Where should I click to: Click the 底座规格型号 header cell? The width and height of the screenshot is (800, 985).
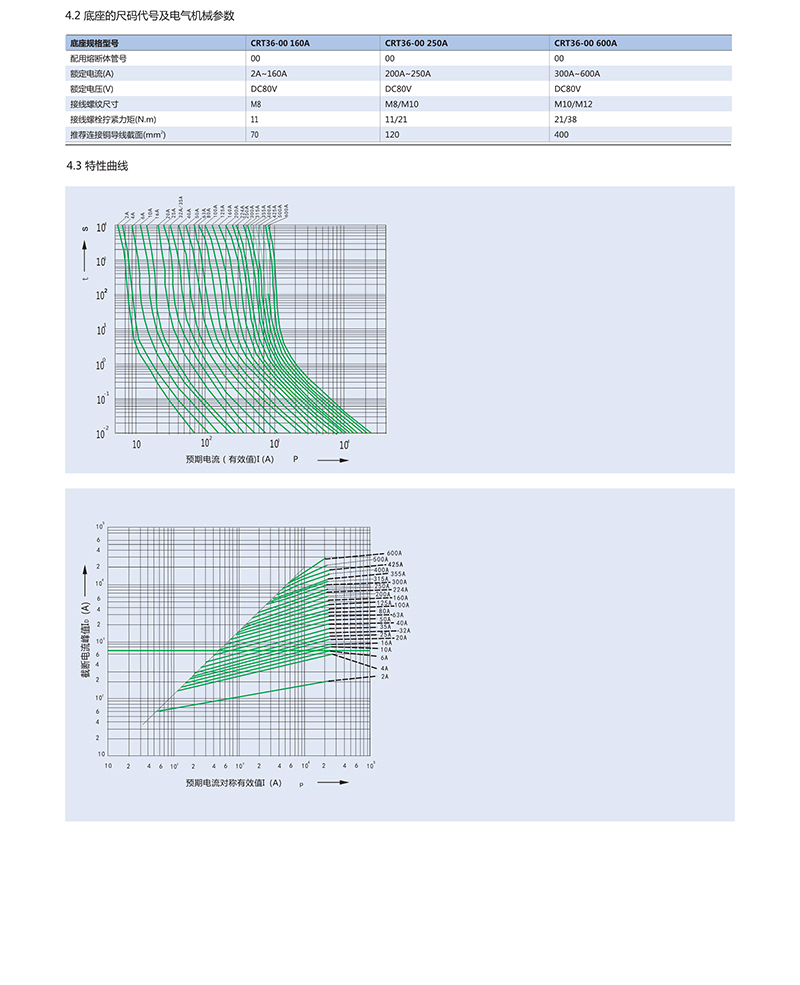[94, 43]
